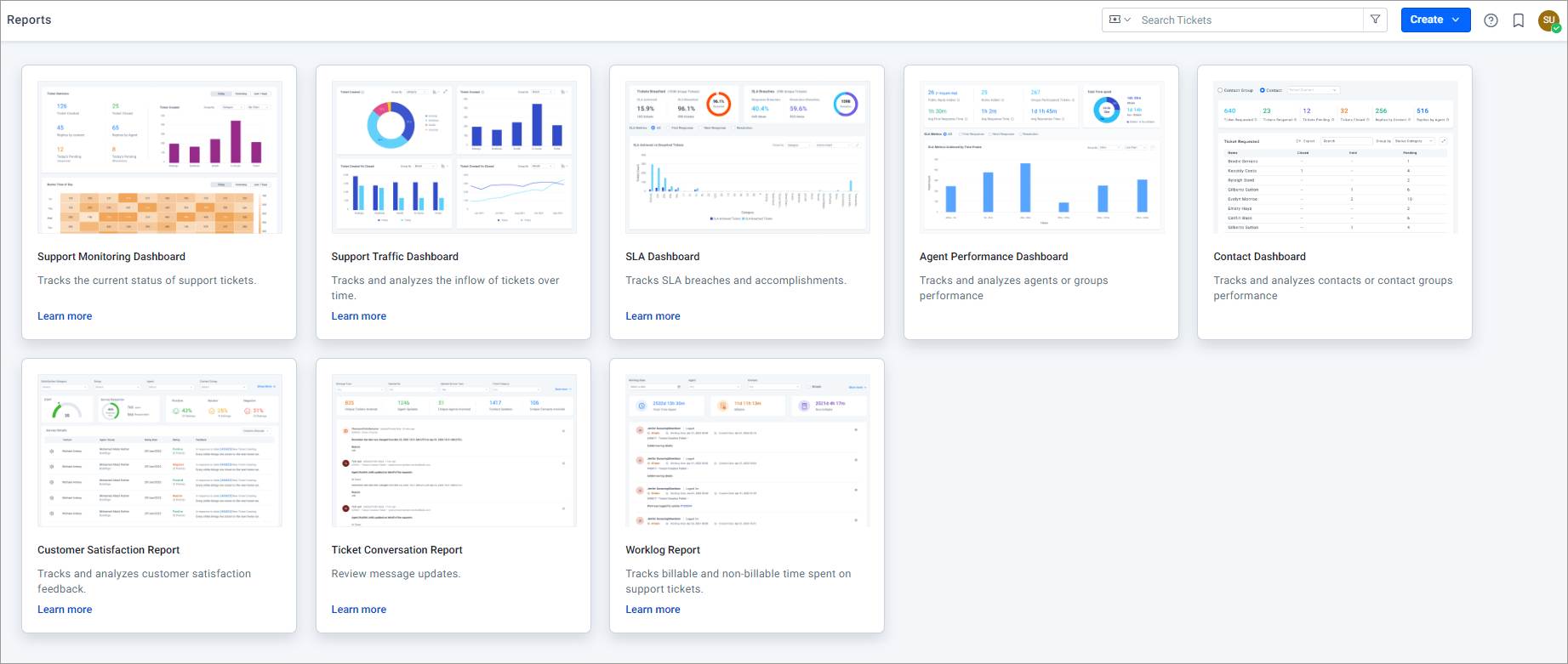Expand the ticket search type selector
1568x664 pixels.
tap(1120, 20)
